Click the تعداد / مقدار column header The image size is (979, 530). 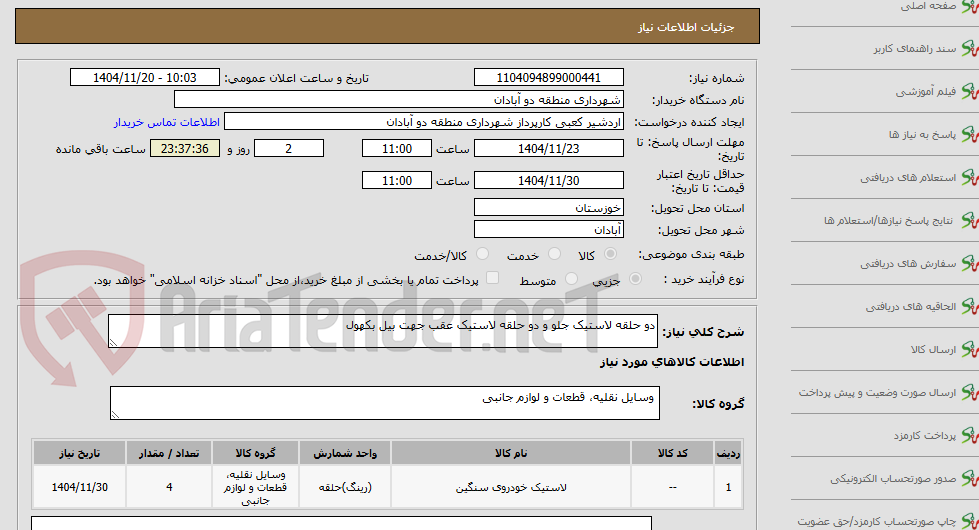(x=169, y=453)
